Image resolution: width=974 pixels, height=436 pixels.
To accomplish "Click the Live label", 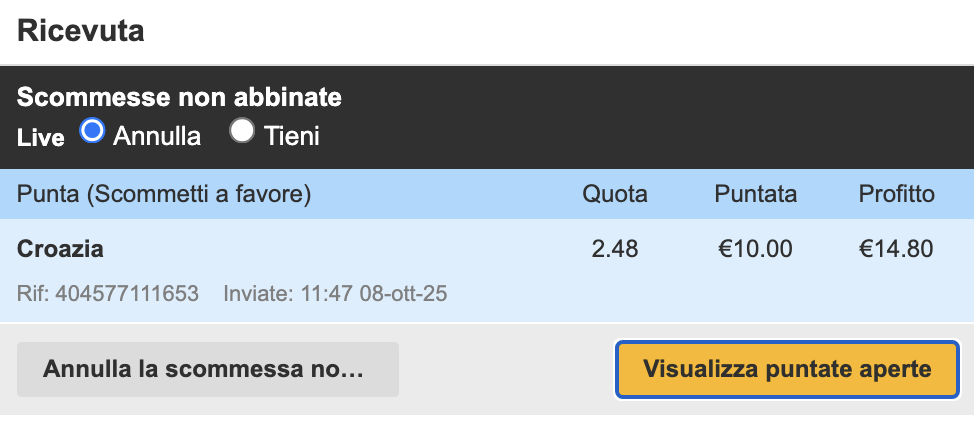I will tap(41, 137).
